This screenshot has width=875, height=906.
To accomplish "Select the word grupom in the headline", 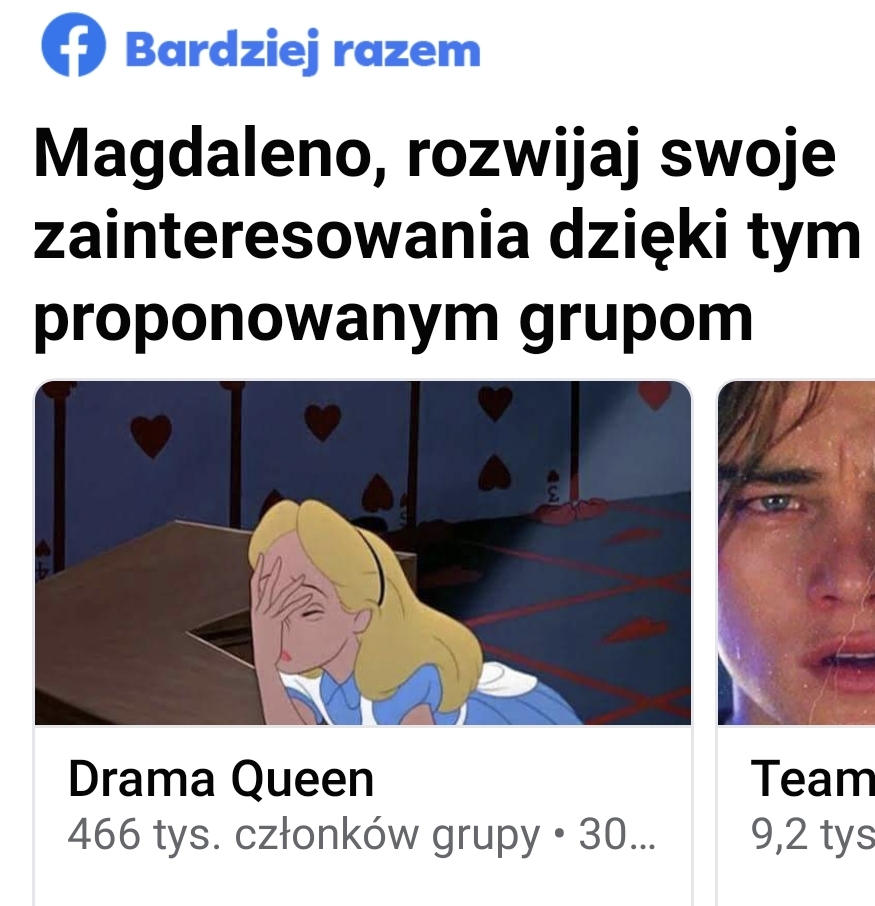I will (x=636, y=321).
